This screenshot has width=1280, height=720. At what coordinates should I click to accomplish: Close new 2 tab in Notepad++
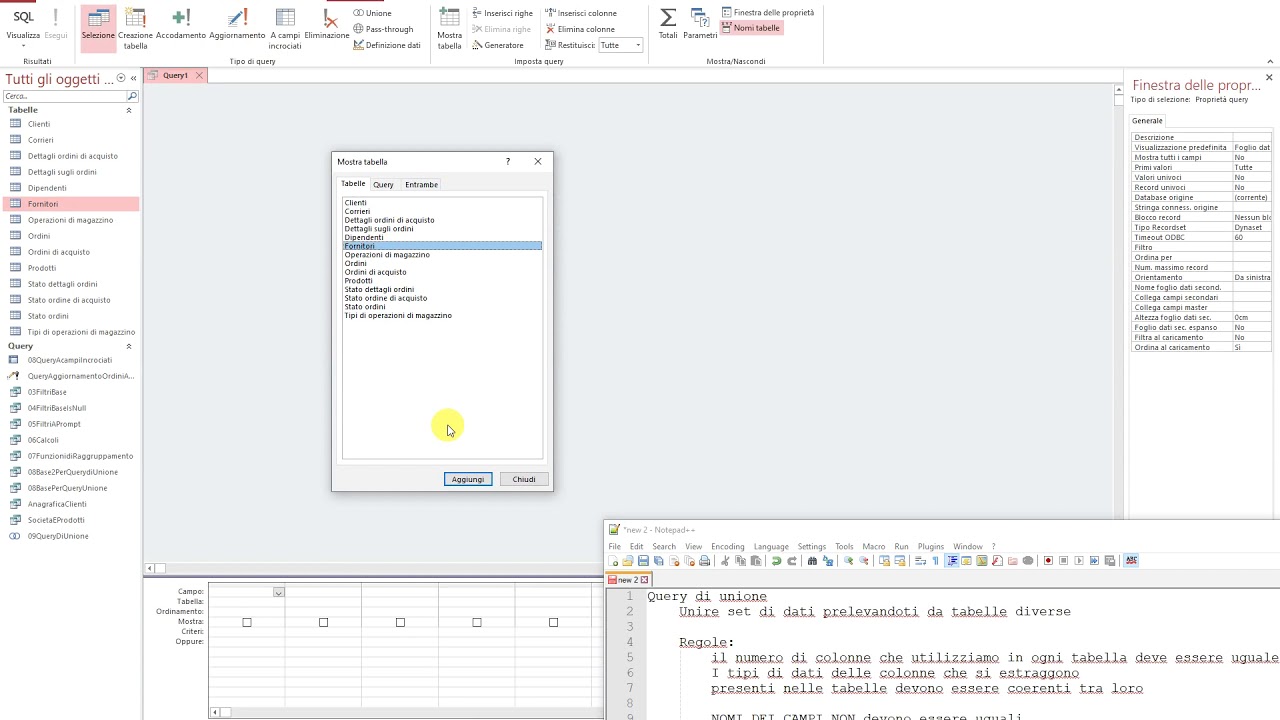(645, 580)
